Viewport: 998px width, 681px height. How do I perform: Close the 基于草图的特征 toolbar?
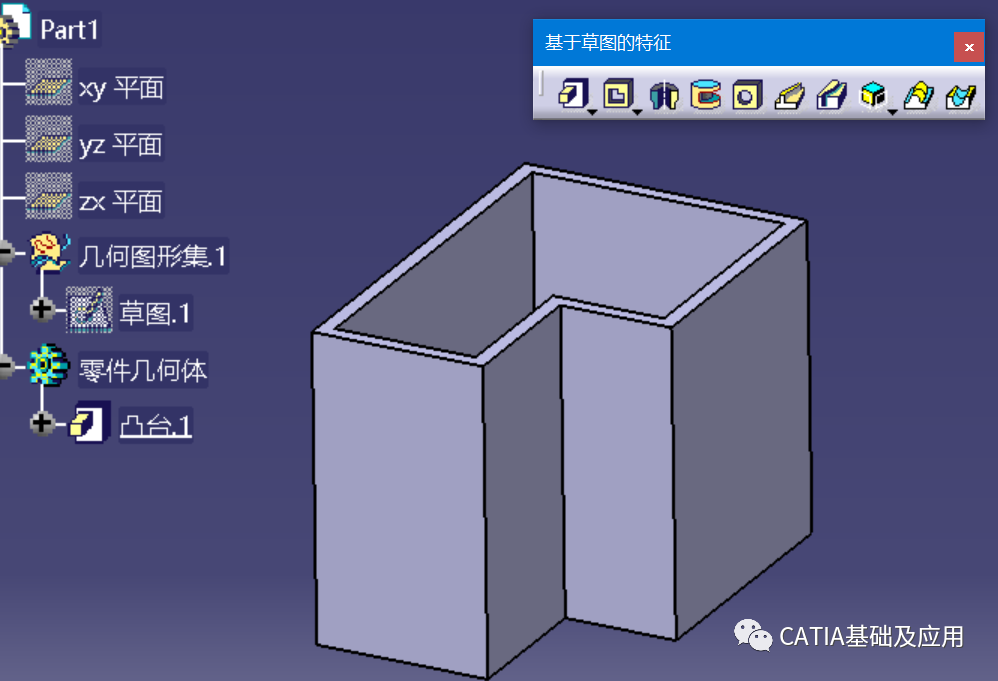coord(969,47)
